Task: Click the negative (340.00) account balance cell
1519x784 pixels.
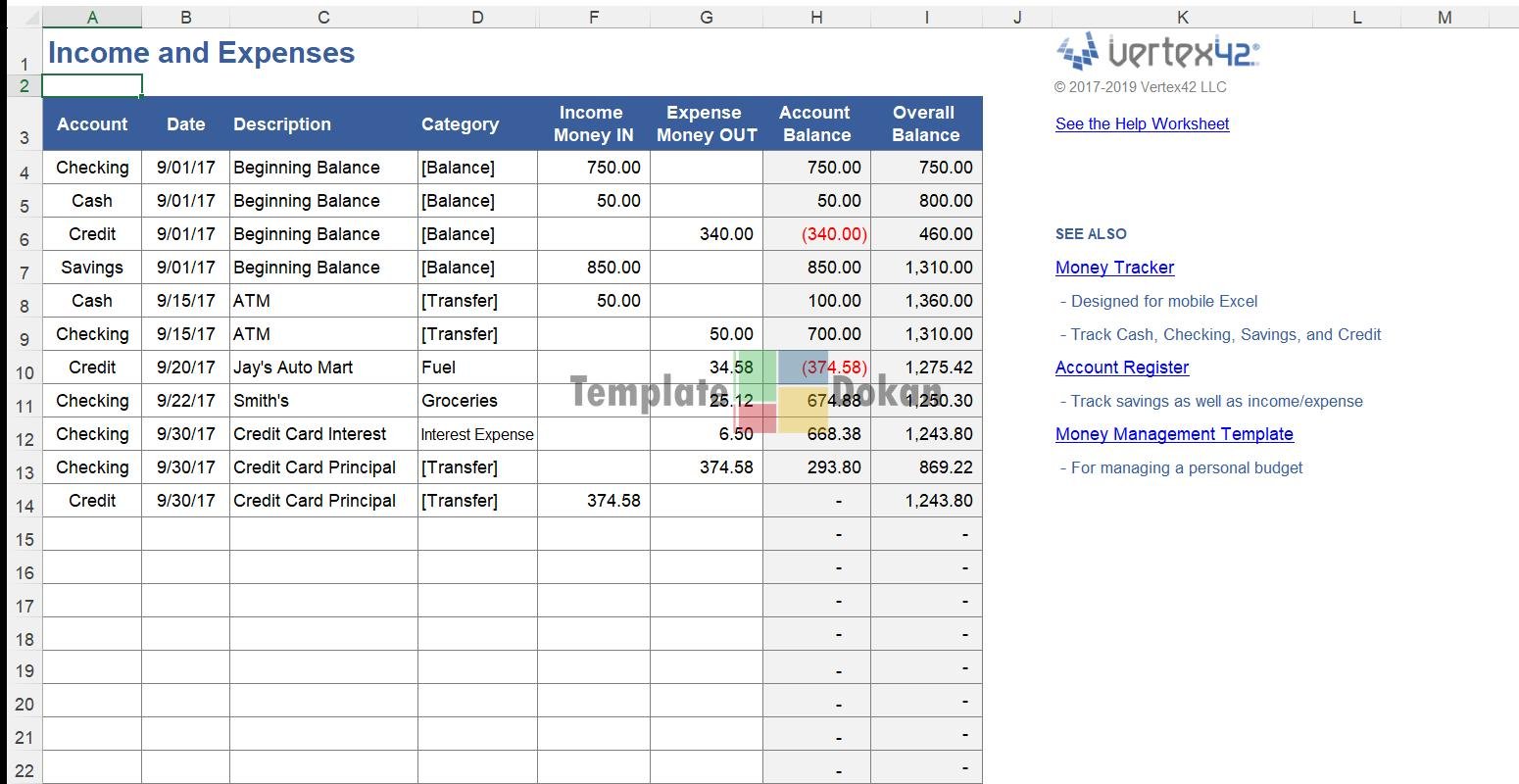Action: click(816, 234)
